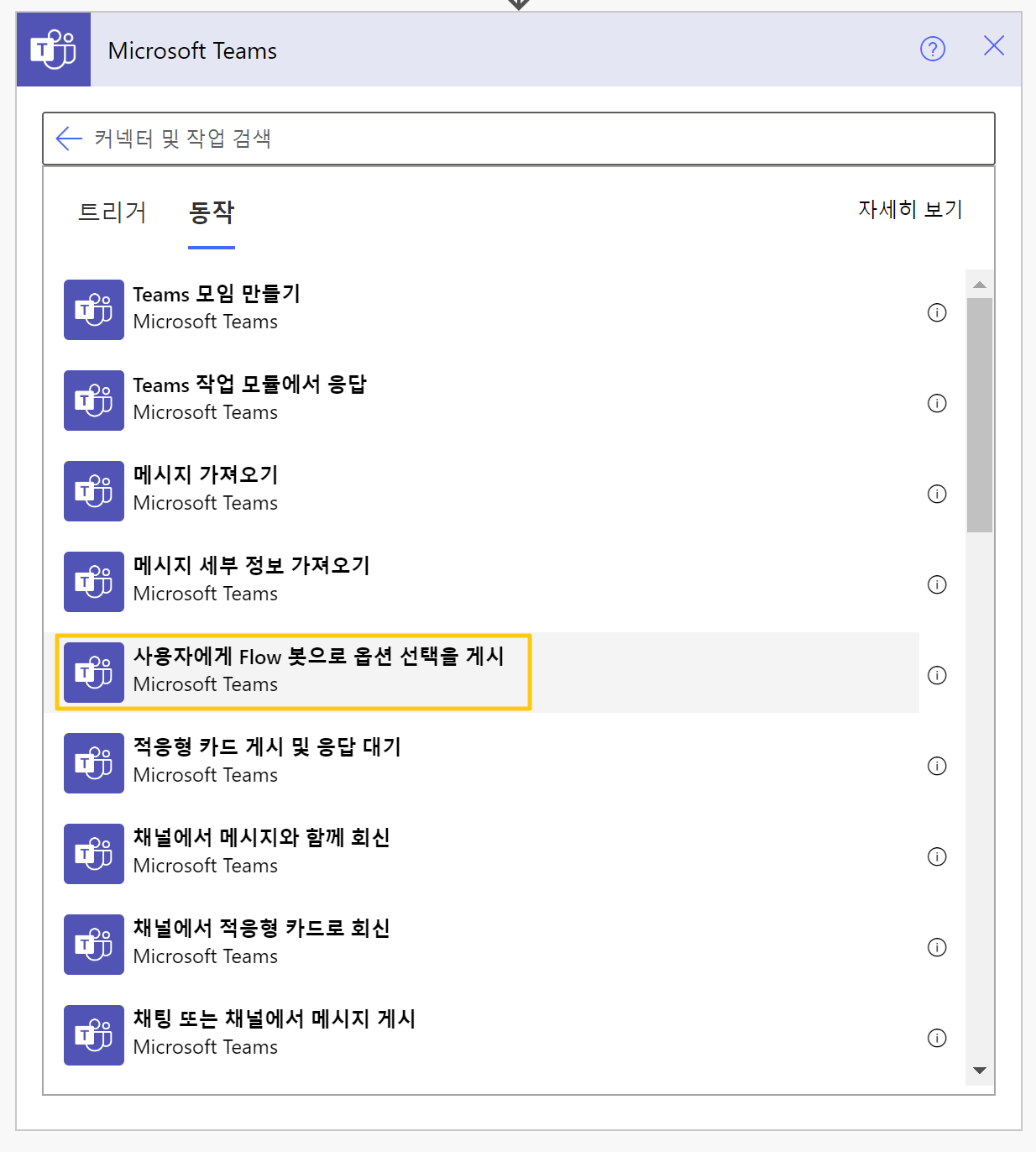The image size is (1036, 1152).
Task: Click Teams icon beside 채팅 또는 채널에서 메시지 게시
Action: click(x=94, y=1035)
